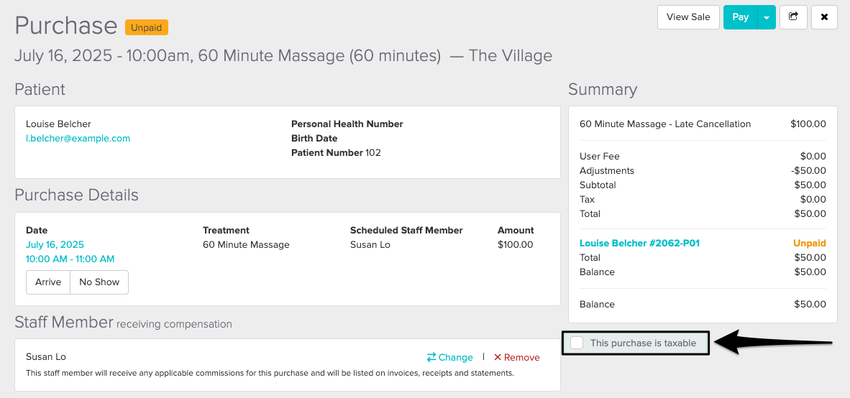Image resolution: width=850 pixels, height=398 pixels.
Task: Click the Adjustments -$50.00 value
Action: [x=808, y=171]
